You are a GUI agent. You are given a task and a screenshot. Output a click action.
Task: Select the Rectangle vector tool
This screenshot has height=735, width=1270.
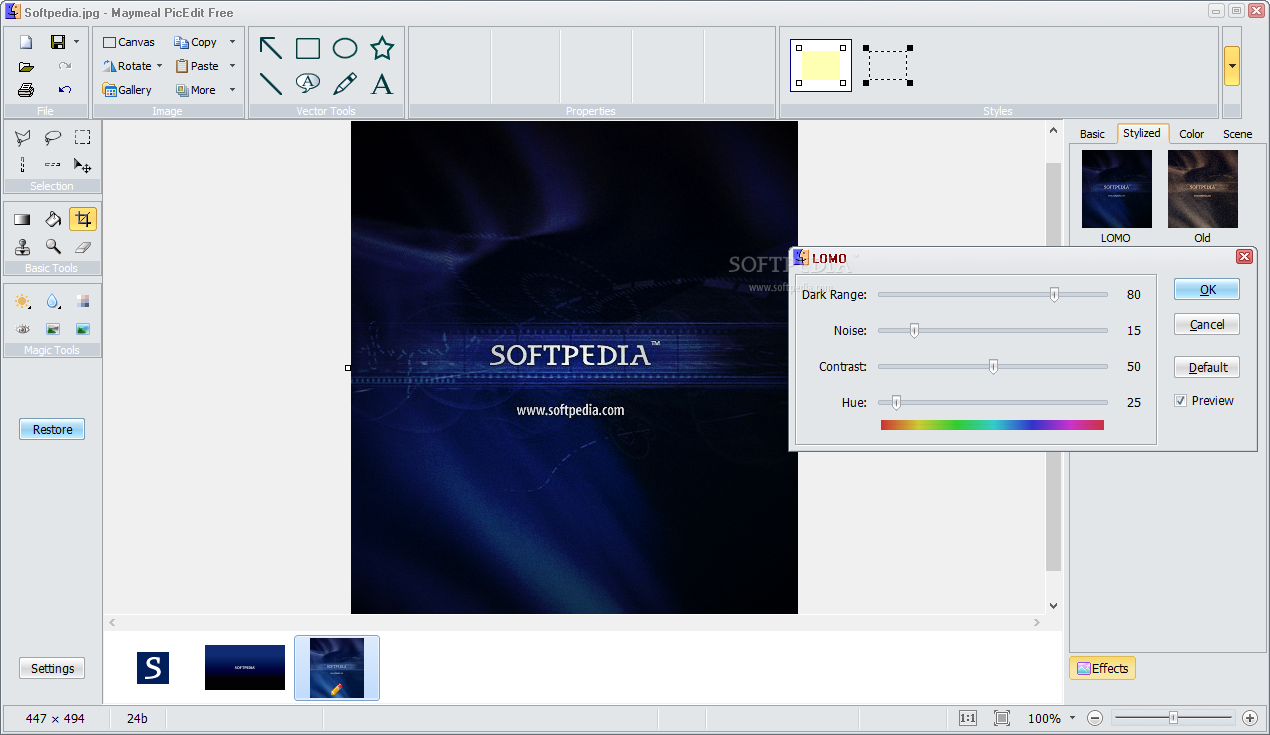(308, 48)
